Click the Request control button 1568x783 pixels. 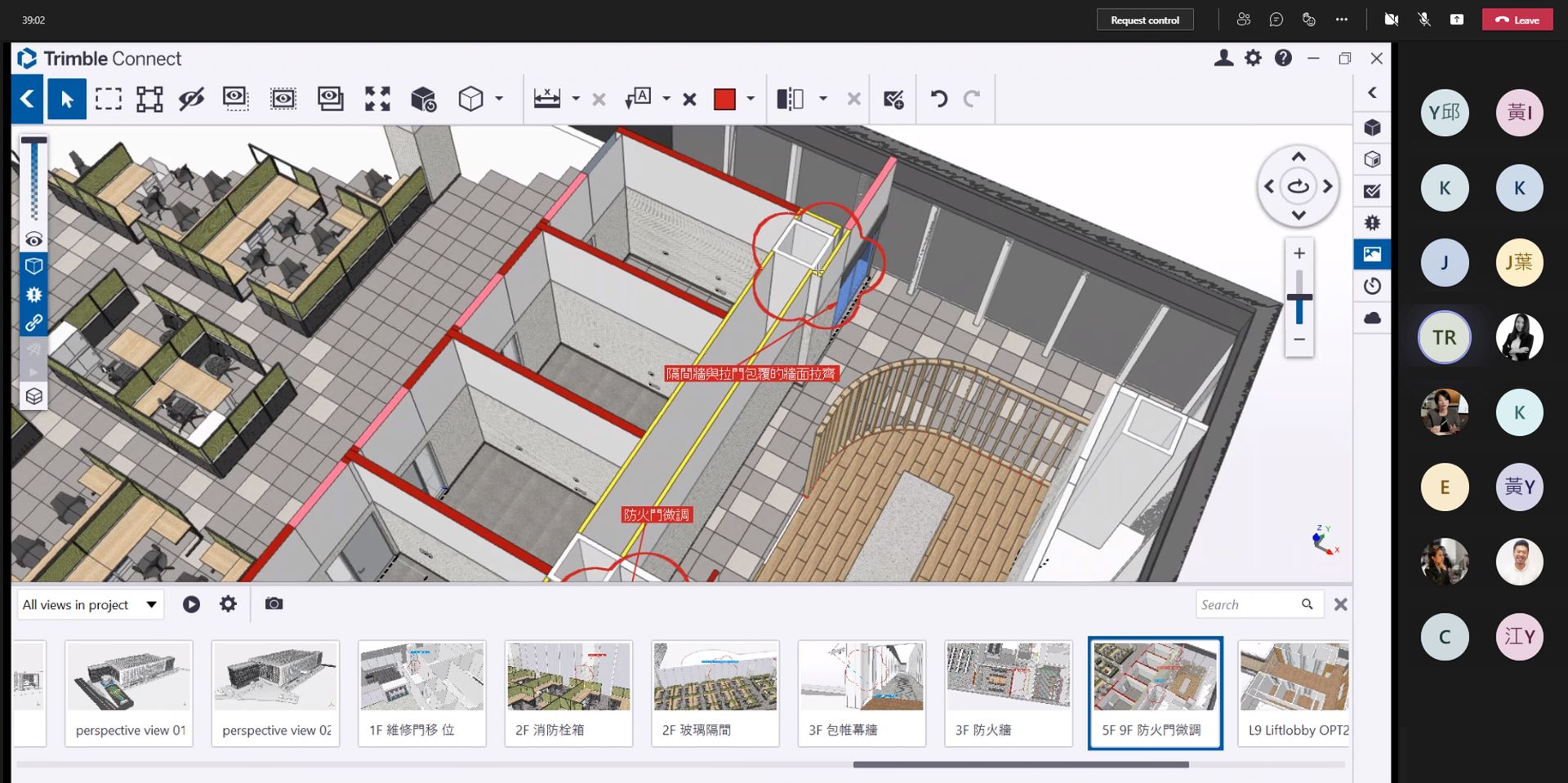click(1144, 20)
